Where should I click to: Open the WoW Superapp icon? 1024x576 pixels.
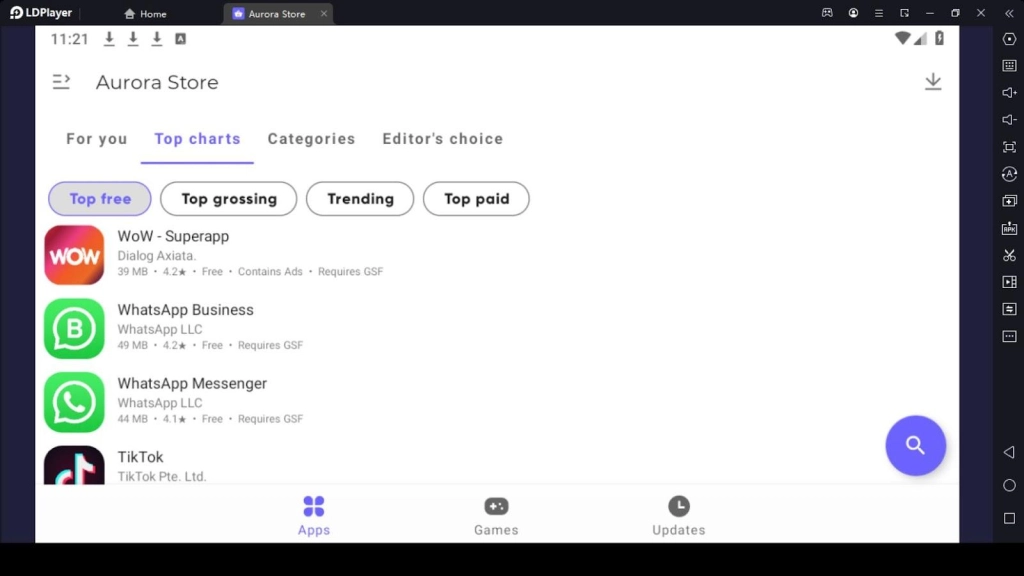74,255
